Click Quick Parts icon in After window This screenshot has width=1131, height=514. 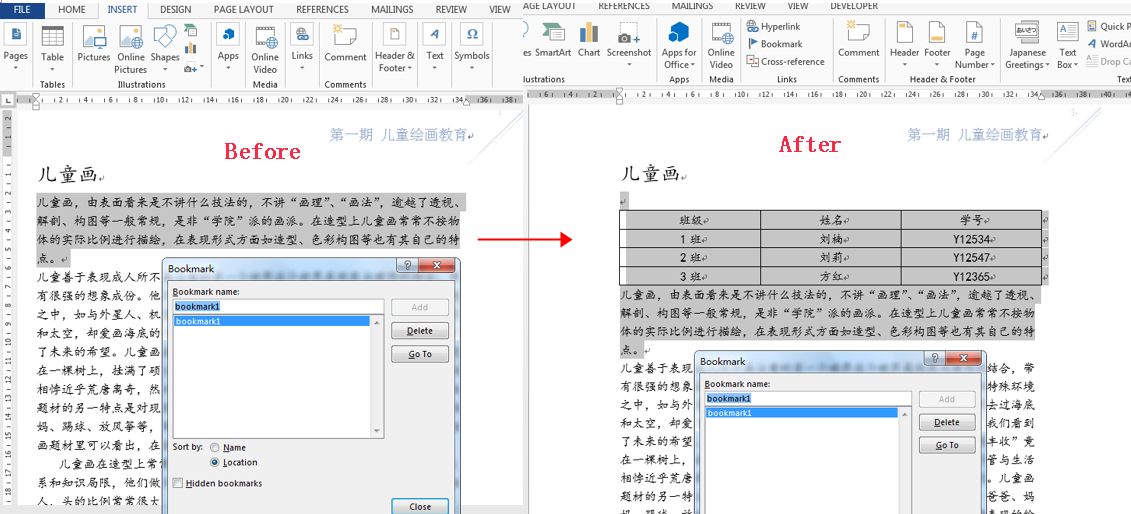(1091, 27)
